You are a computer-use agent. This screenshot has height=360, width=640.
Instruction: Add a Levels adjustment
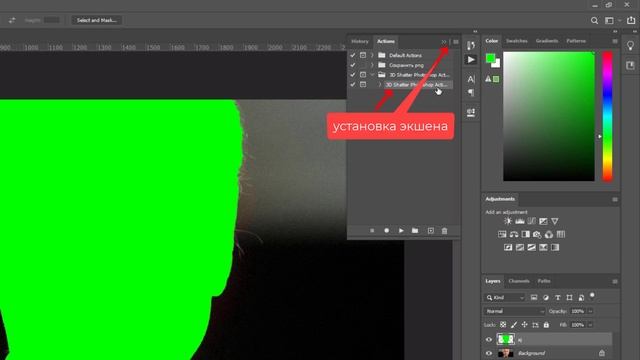tap(520, 221)
